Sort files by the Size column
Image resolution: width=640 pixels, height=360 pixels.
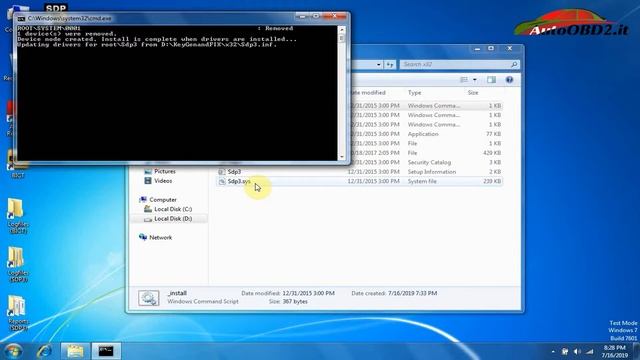[473, 93]
